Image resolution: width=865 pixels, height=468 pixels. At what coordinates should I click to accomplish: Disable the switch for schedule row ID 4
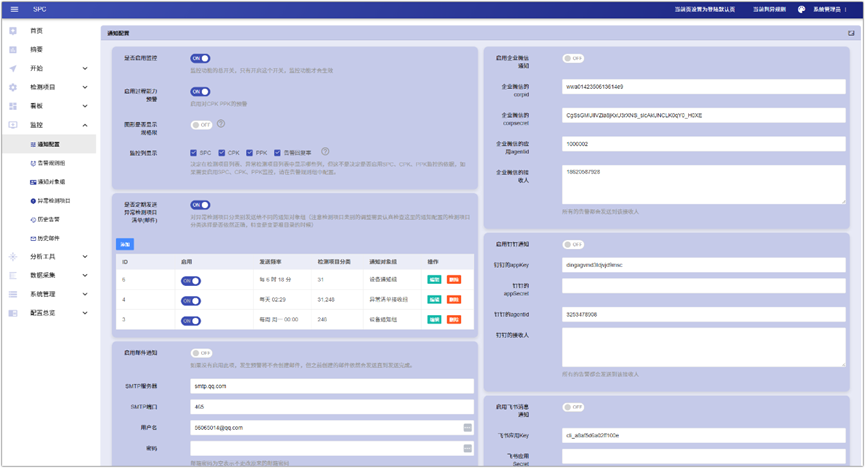(190, 300)
